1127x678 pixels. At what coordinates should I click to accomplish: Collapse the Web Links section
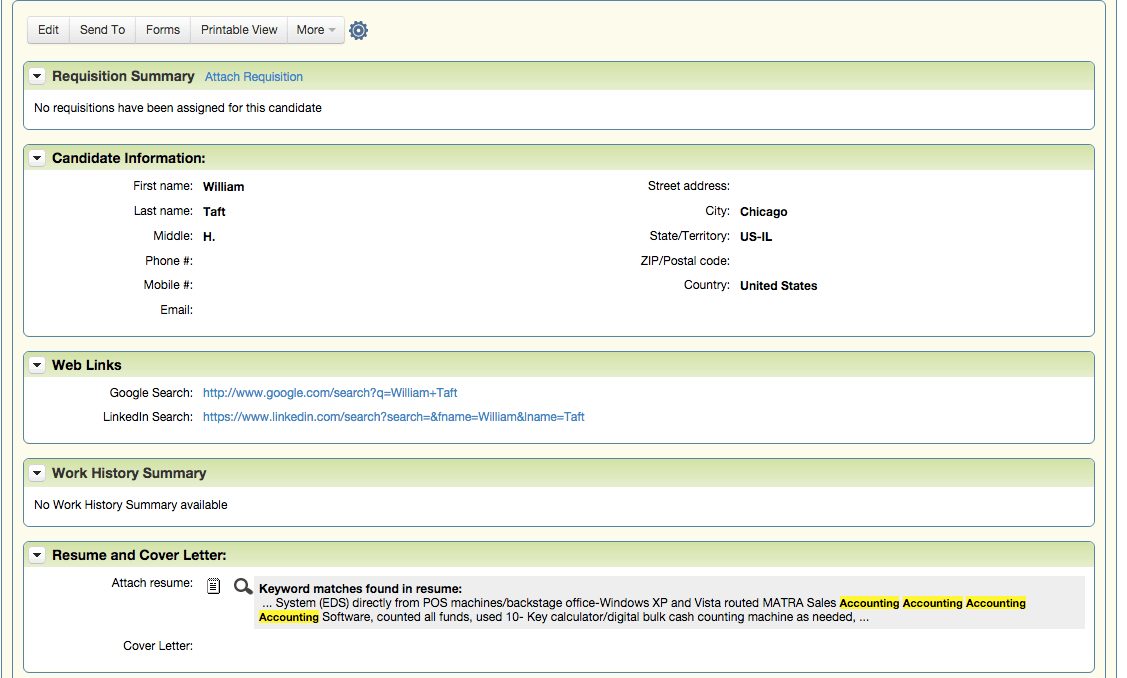[37, 365]
